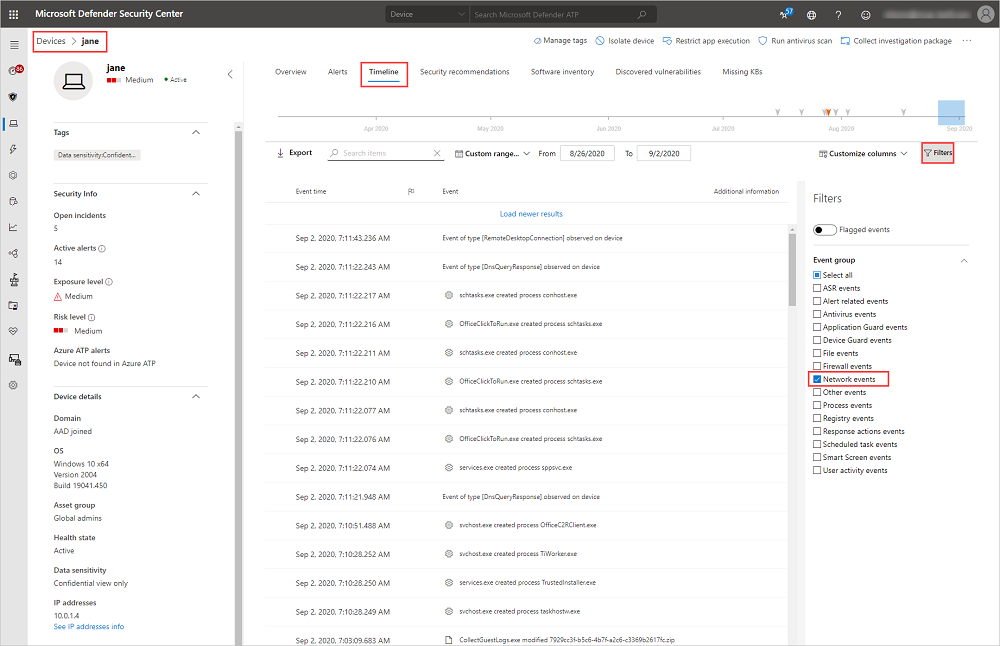Click the From date field

click(x=587, y=154)
